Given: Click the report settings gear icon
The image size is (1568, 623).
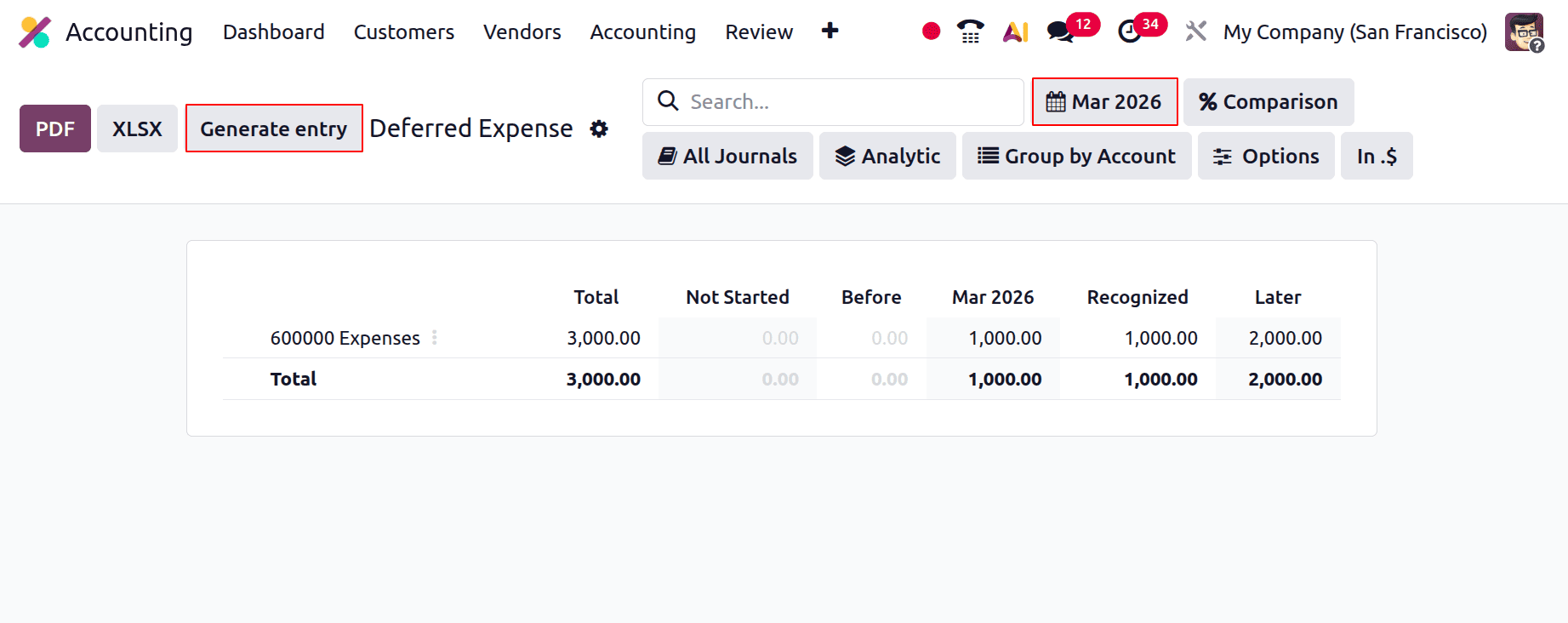Looking at the screenshot, I should pyautogui.click(x=599, y=129).
